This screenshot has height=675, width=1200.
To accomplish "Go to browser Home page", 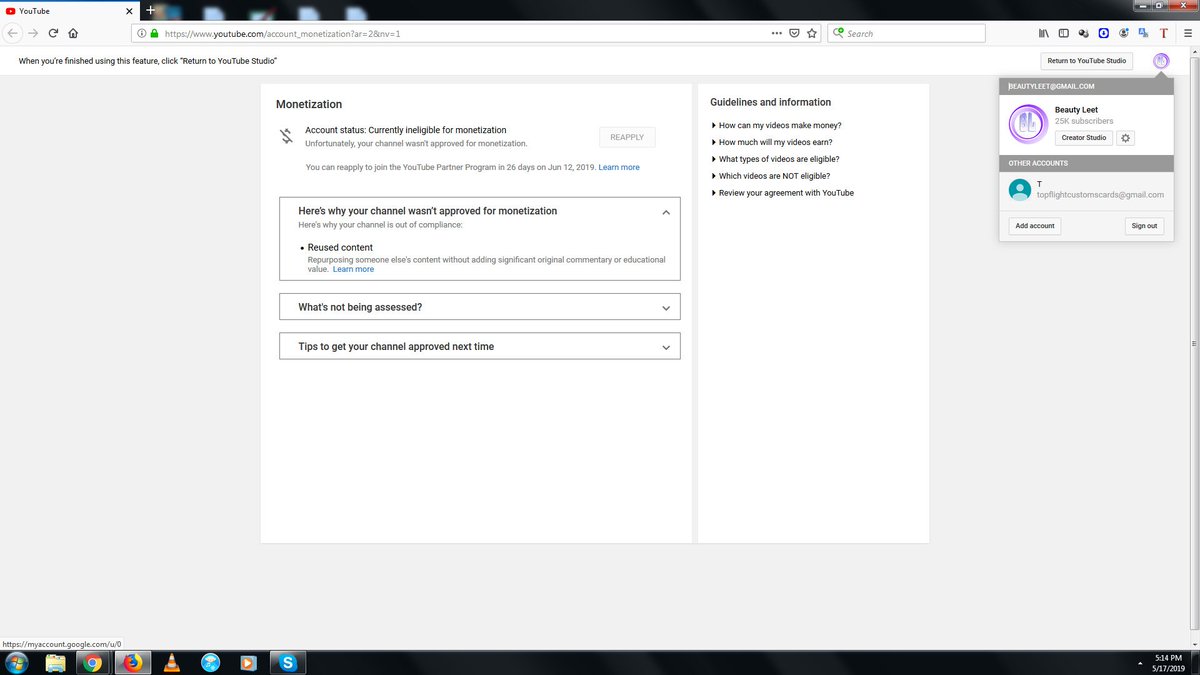I will pyautogui.click(x=73, y=33).
